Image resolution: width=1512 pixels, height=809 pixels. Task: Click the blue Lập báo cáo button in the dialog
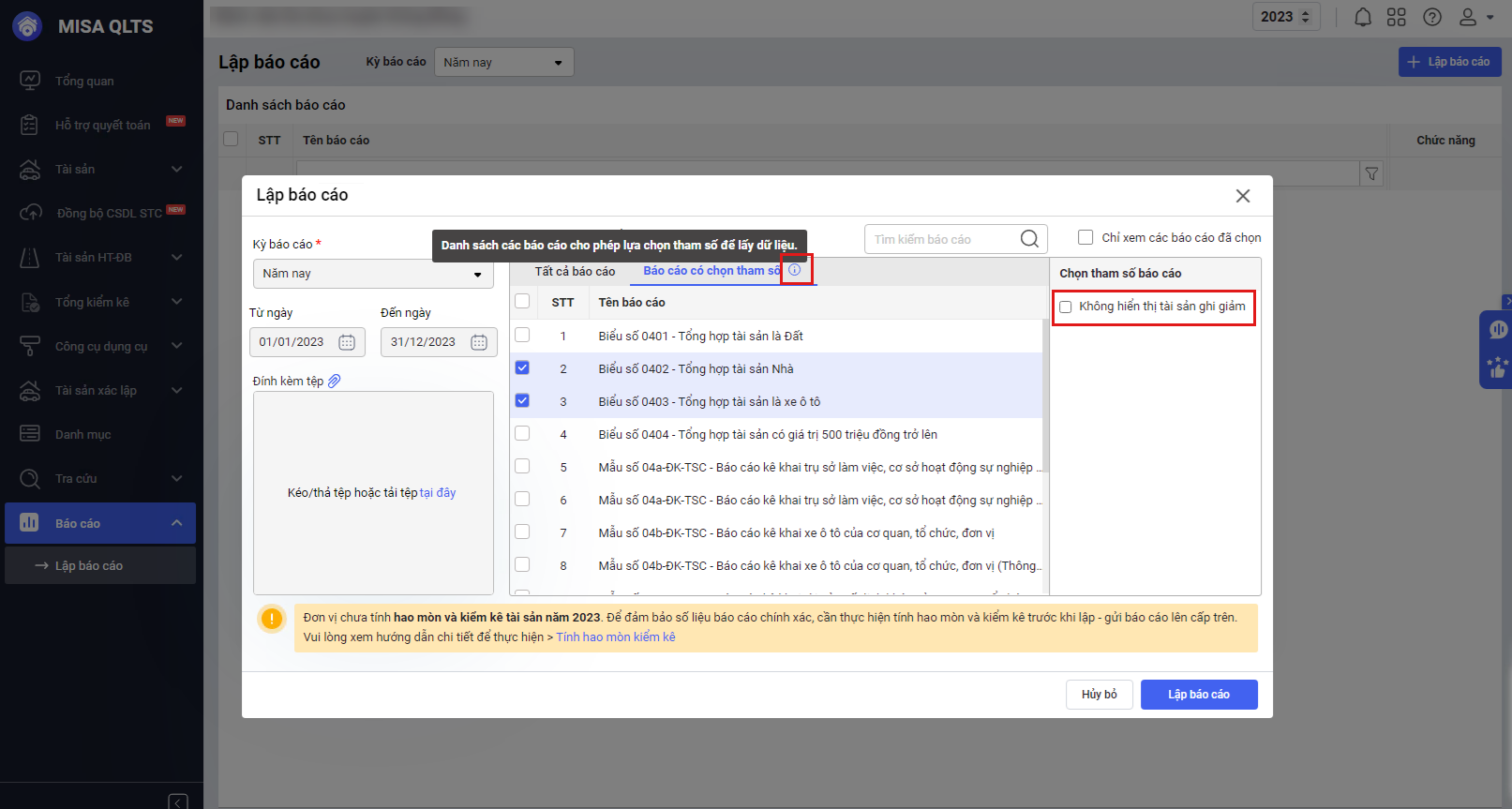pyautogui.click(x=1198, y=695)
